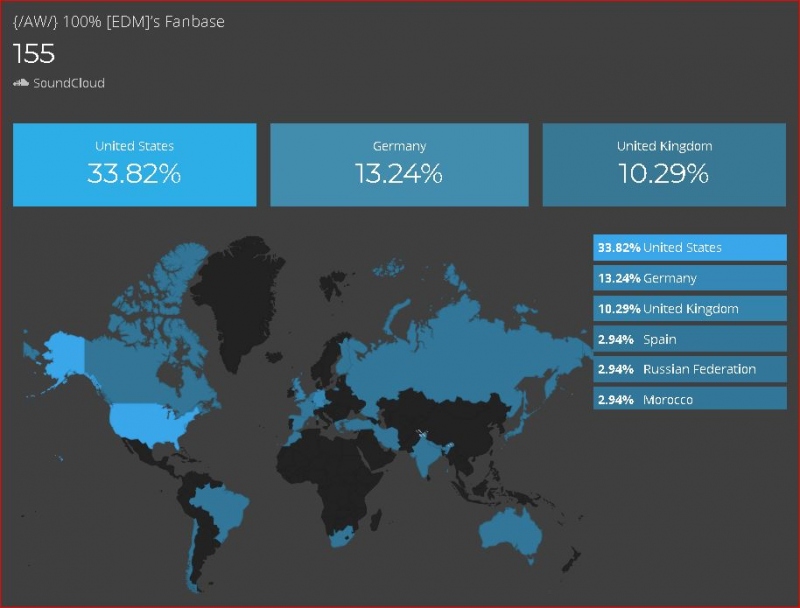Select the United States 33.82% top card

pos(134,164)
